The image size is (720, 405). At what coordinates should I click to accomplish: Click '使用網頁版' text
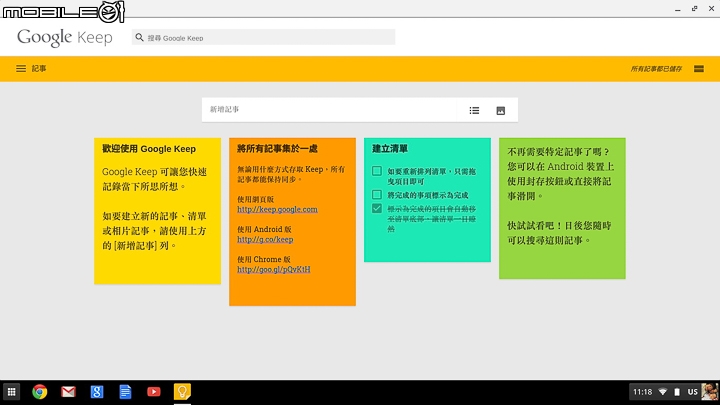coord(255,199)
